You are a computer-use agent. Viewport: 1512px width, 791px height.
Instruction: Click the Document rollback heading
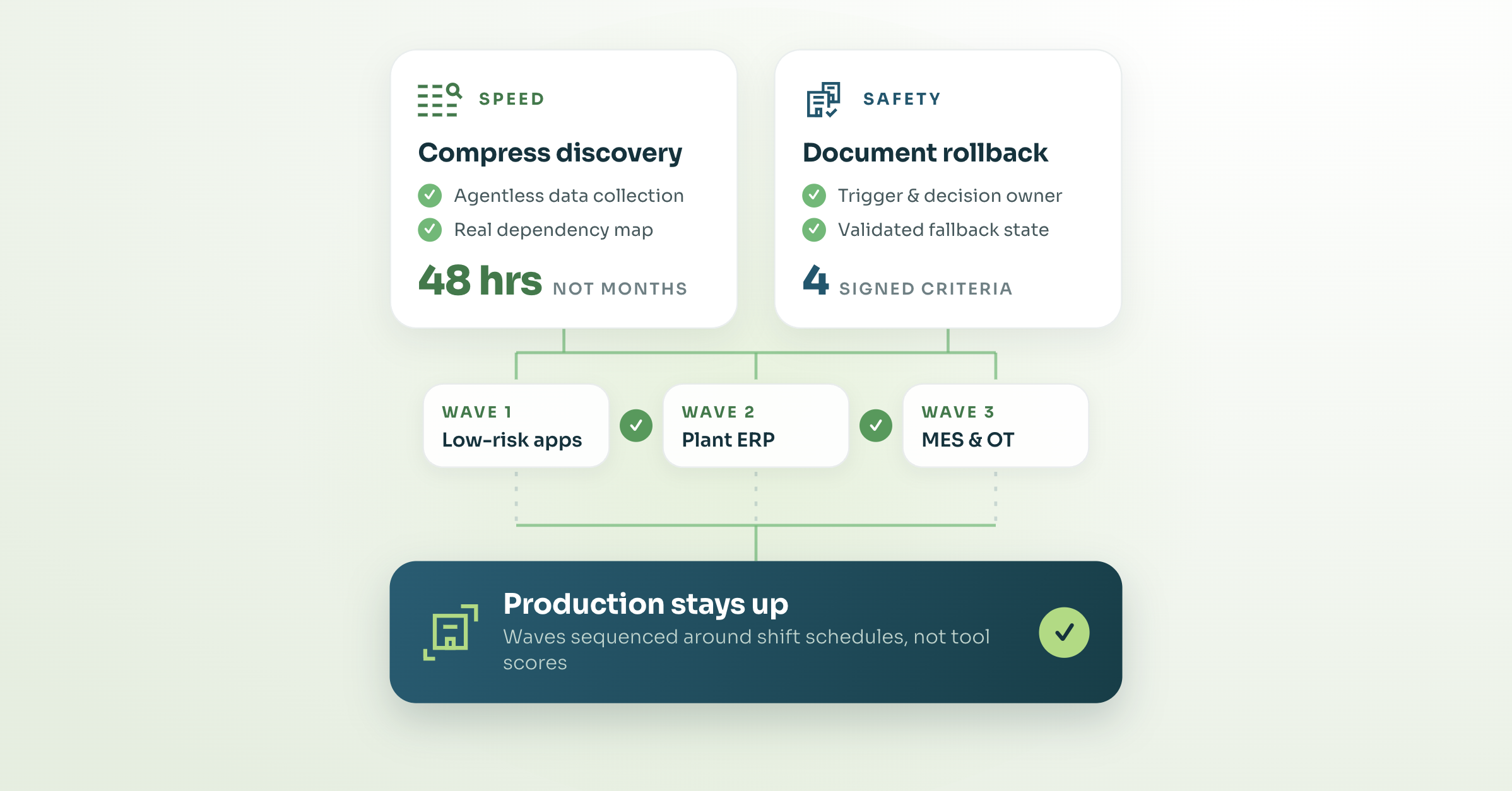pyautogui.click(x=925, y=153)
